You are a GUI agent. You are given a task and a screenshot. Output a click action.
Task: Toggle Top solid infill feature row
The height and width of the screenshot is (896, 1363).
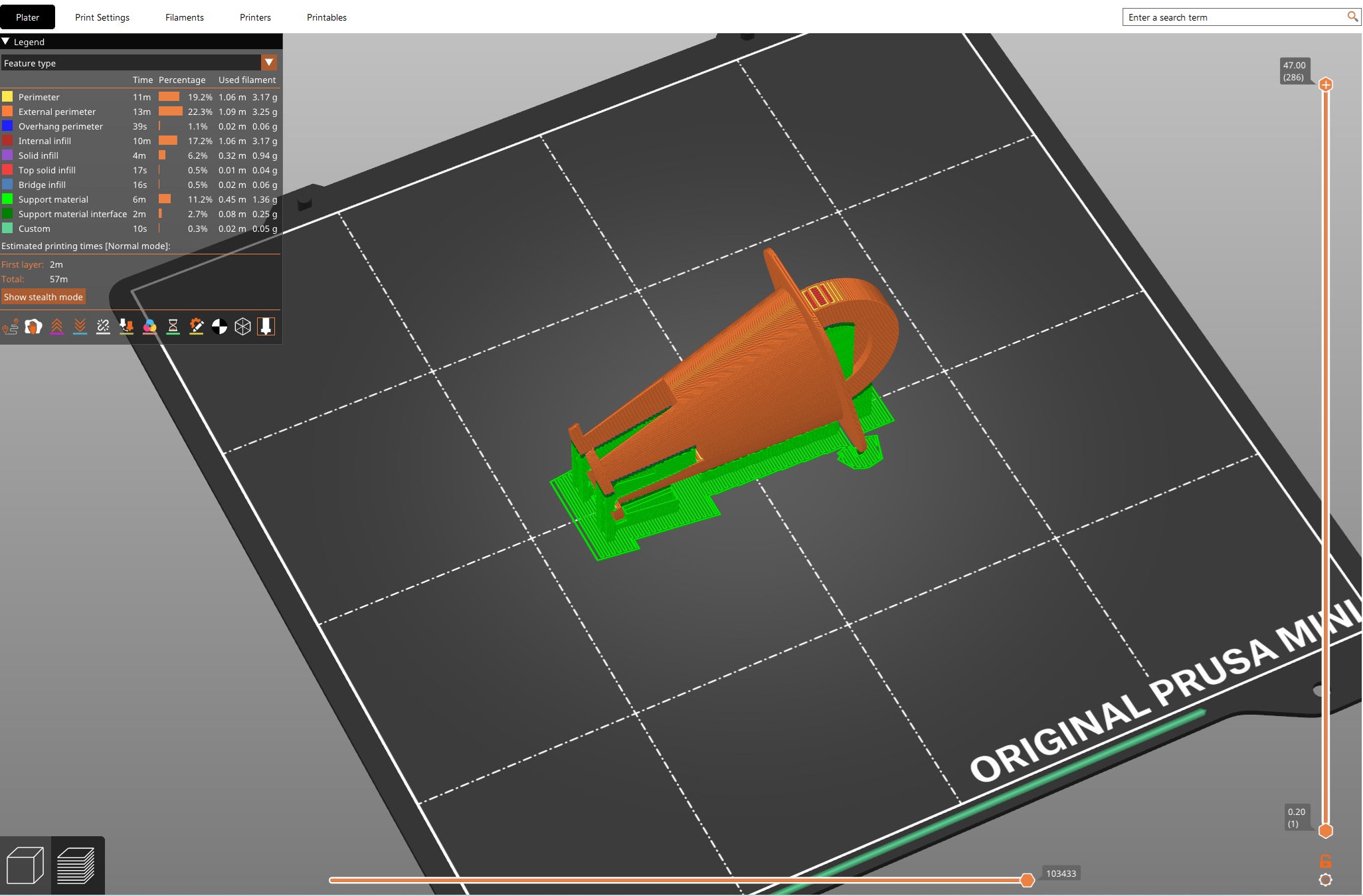(139, 170)
